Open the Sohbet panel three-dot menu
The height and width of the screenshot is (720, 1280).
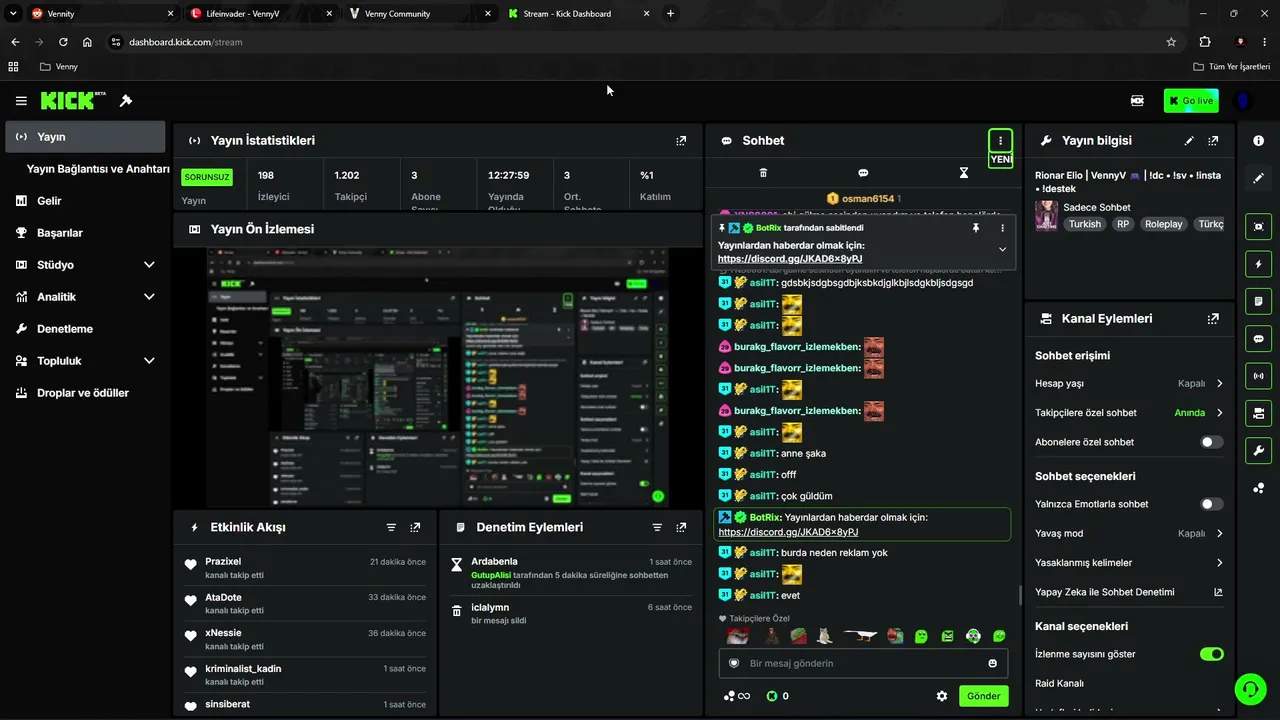pos(1000,141)
